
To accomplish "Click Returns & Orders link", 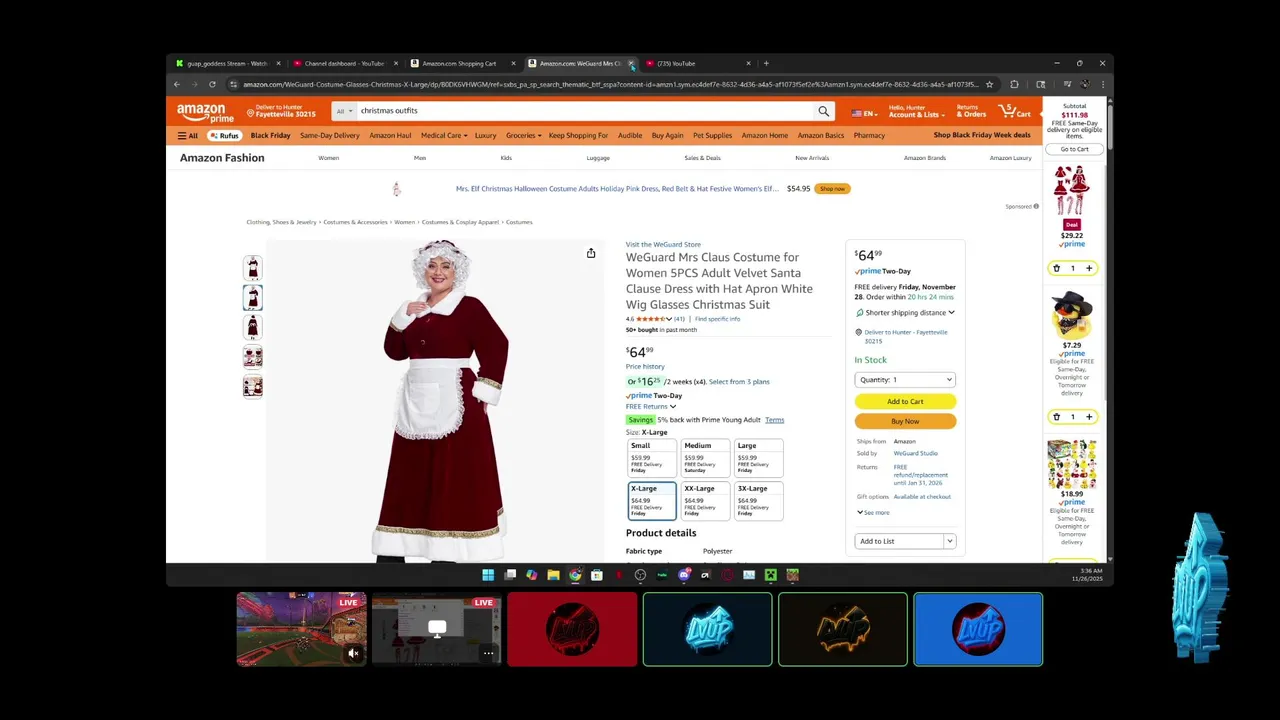I will pyautogui.click(x=971, y=111).
